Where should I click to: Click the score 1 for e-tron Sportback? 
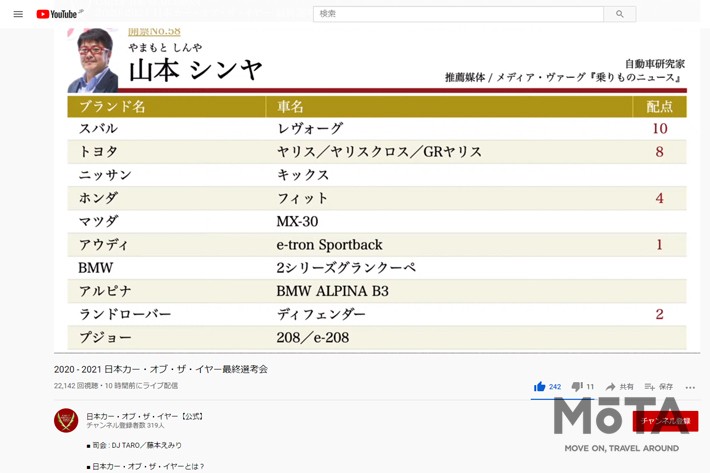pyautogui.click(x=659, y=245)
